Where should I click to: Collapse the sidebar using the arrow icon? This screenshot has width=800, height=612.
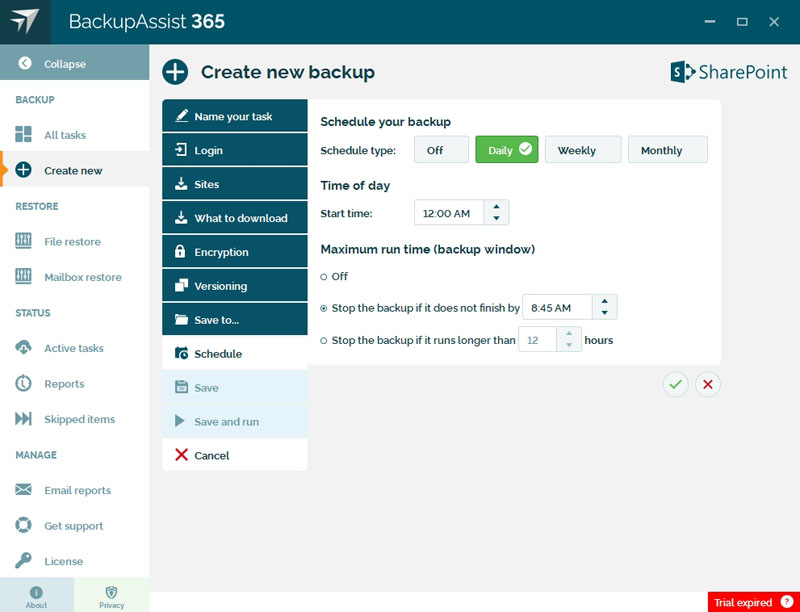[24, 63]
